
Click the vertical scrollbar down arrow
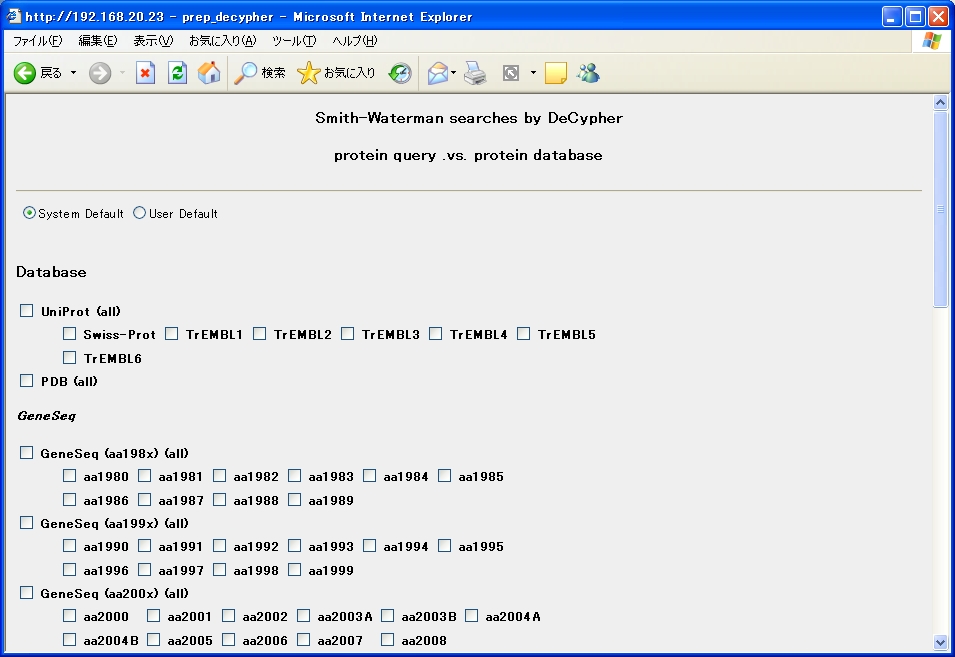[x=940, y=642]
